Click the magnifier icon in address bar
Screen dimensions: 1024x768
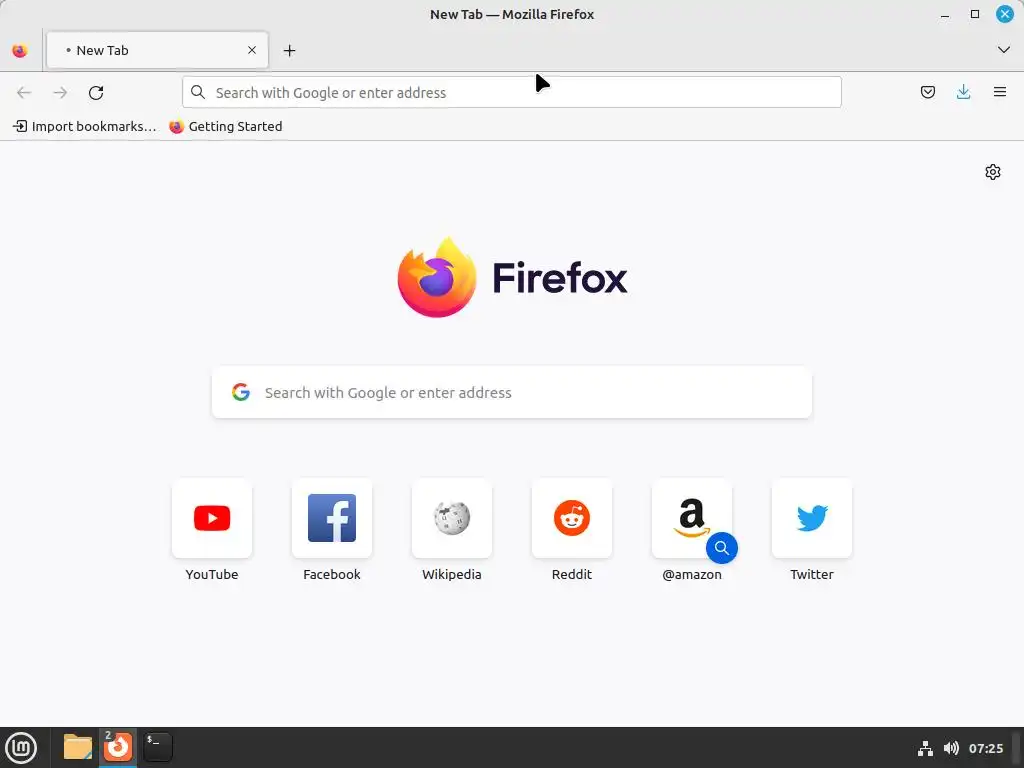point(198,92)
